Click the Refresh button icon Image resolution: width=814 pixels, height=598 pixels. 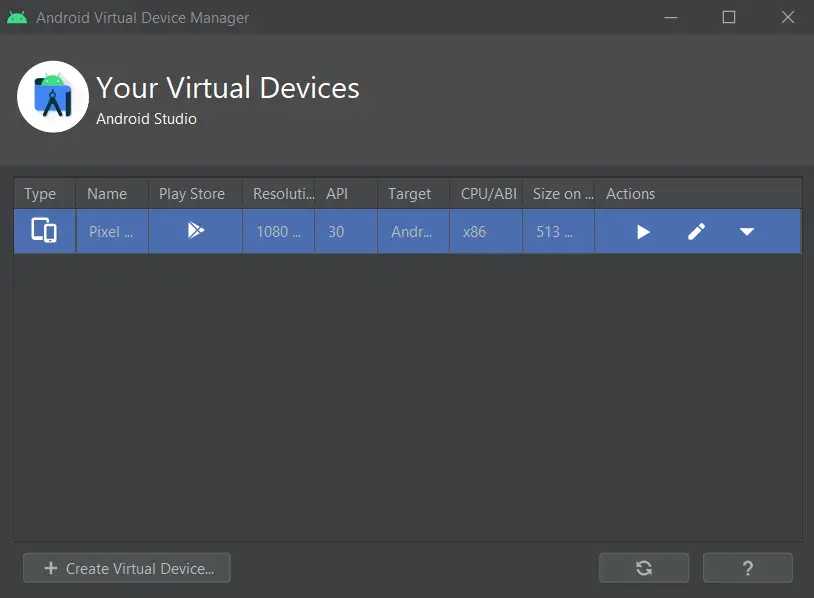644,568
